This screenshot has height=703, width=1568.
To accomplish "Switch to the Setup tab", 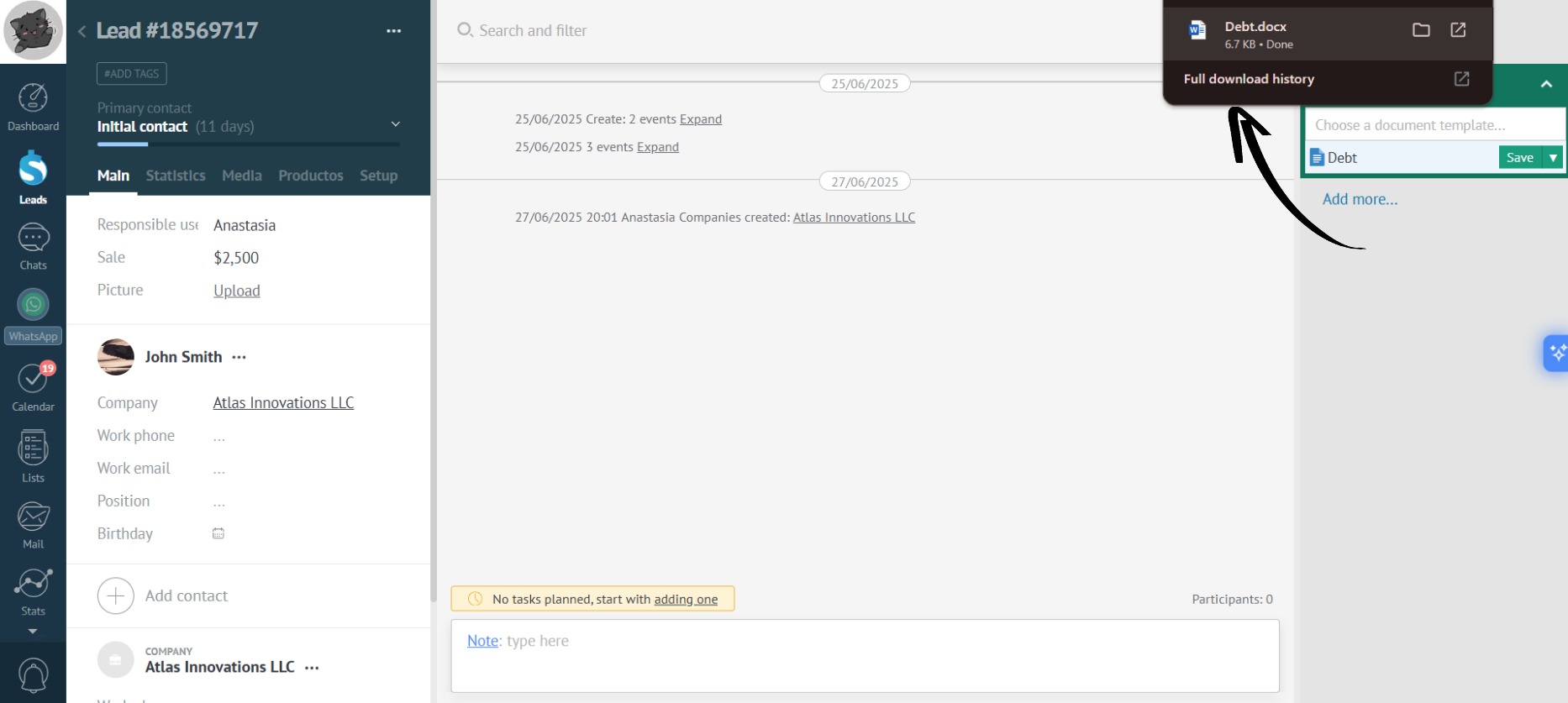I will pyautogui.click(x=378, y=176).
